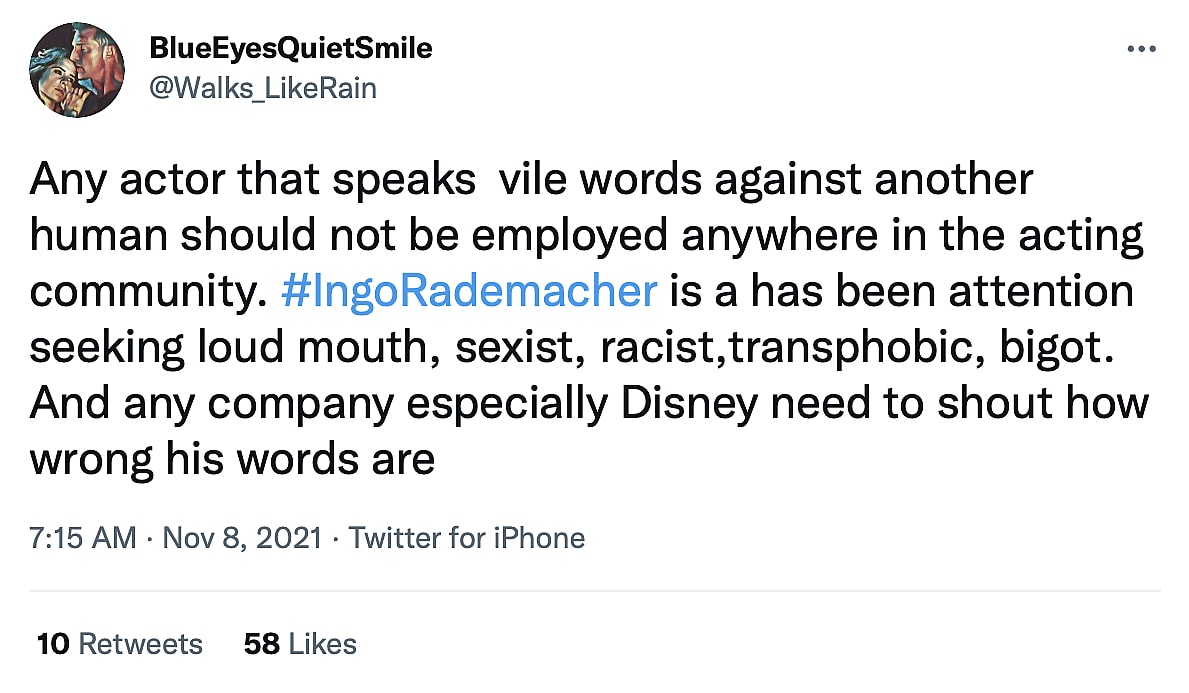
Task: Open the Twitter for iPhone source link
Action: 466,538
